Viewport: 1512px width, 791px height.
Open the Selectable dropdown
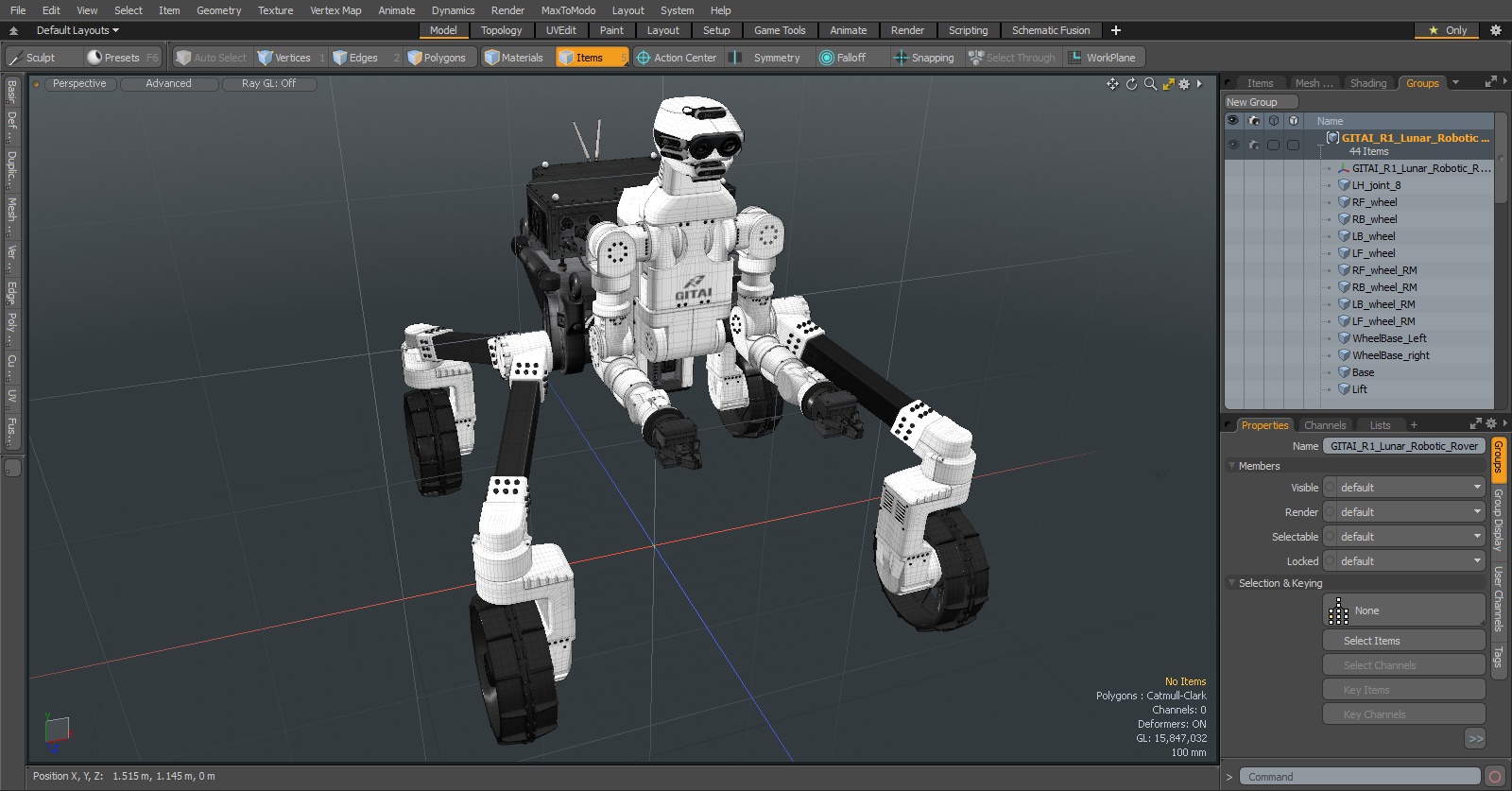(x=1404, y=537)
